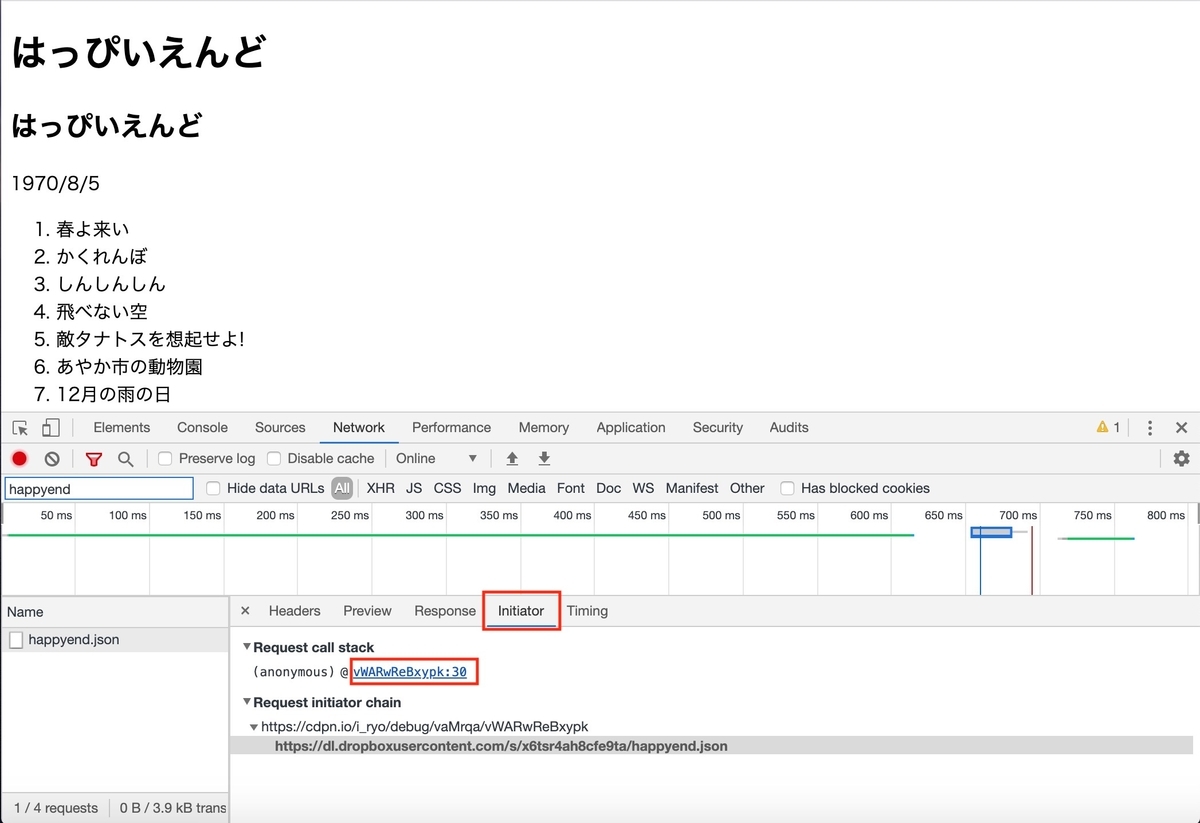
Task: Filter requests by Img
Action: pyautogui.click(x=484, y=489)
